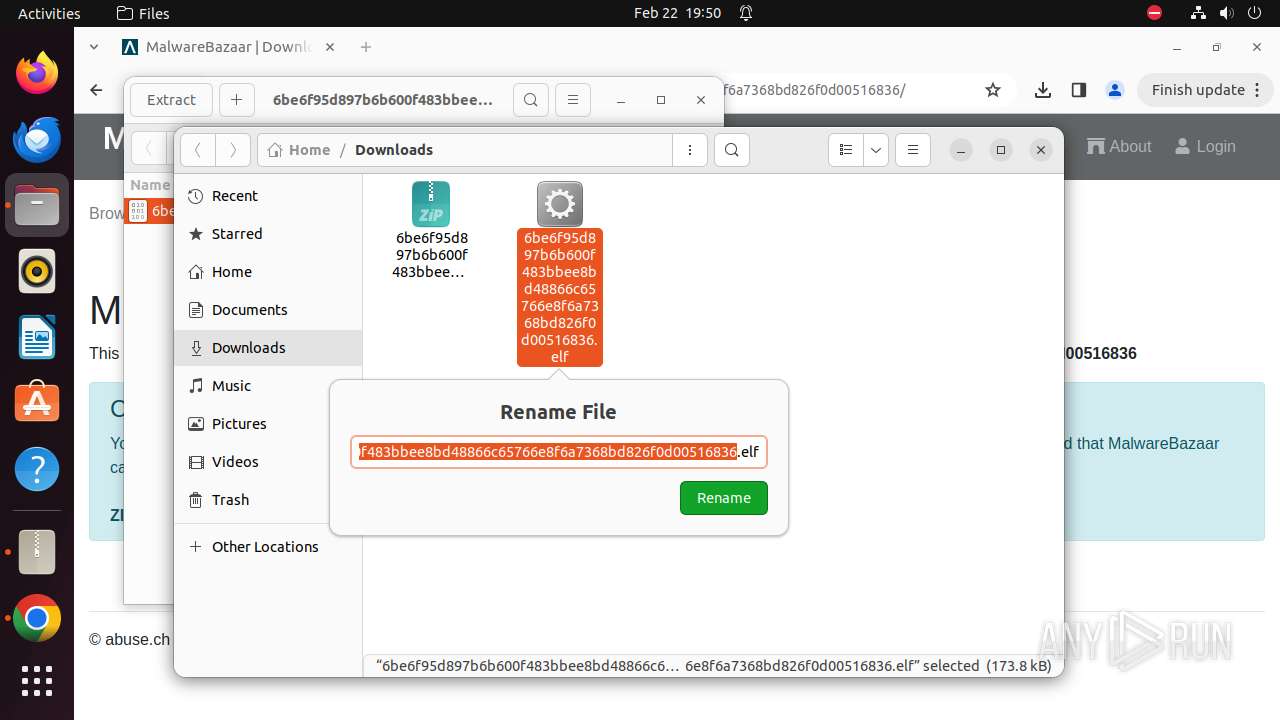1280x720 pixels.
Task: Open the Files app menu in top bar
Action: (143, 13)
